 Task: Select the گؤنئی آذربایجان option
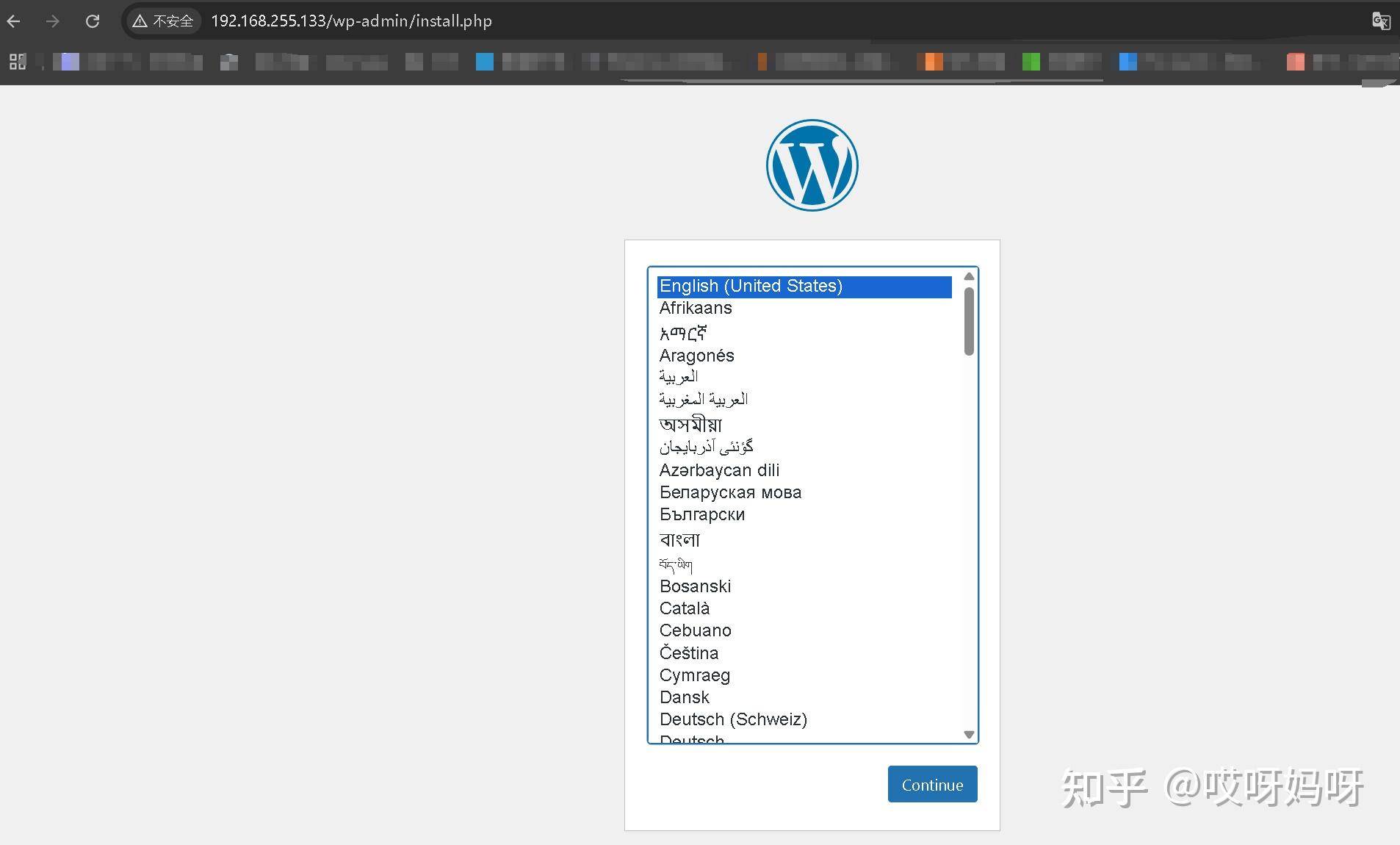coord(804,447)
